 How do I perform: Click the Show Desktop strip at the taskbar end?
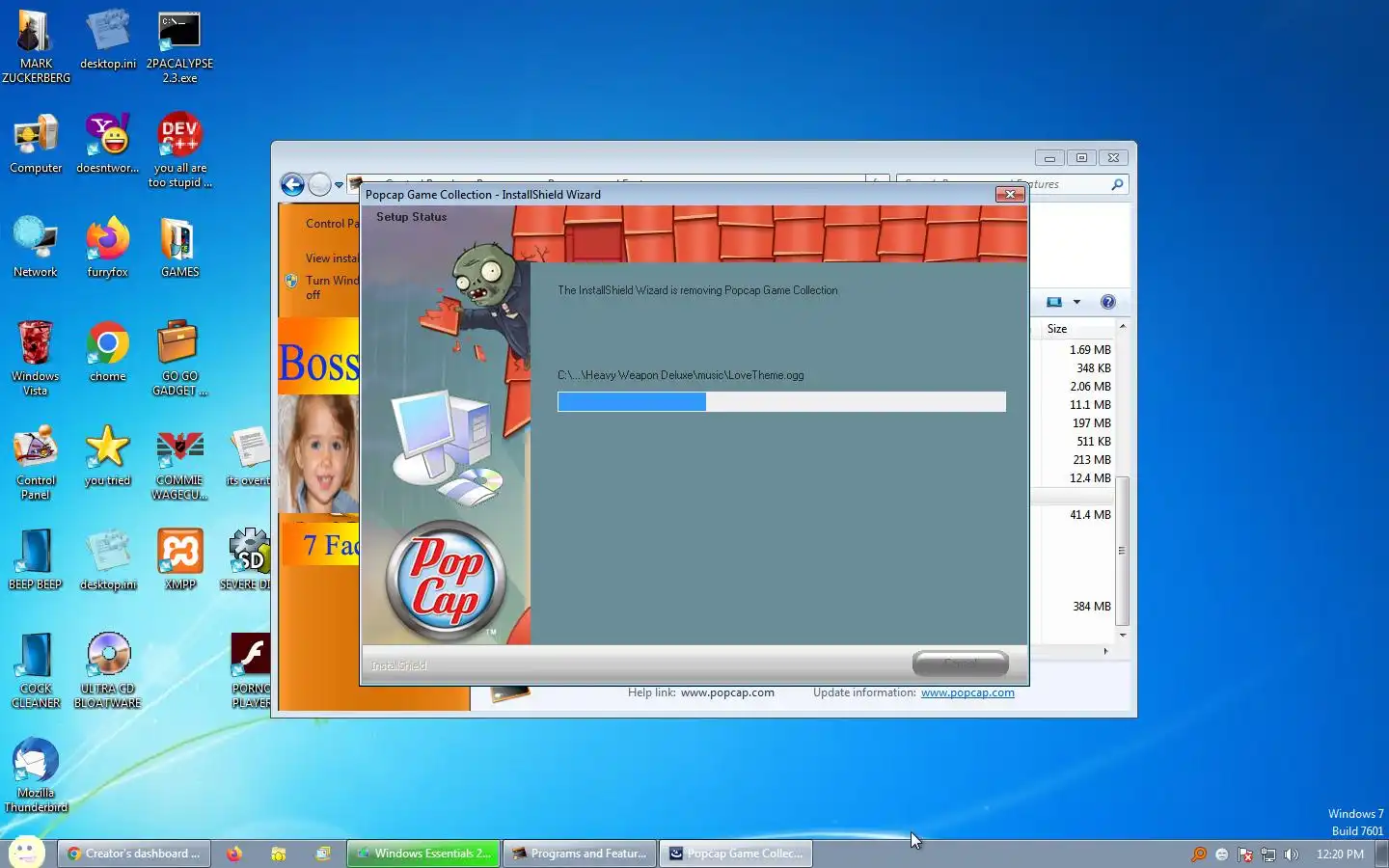coord(1382,854)
